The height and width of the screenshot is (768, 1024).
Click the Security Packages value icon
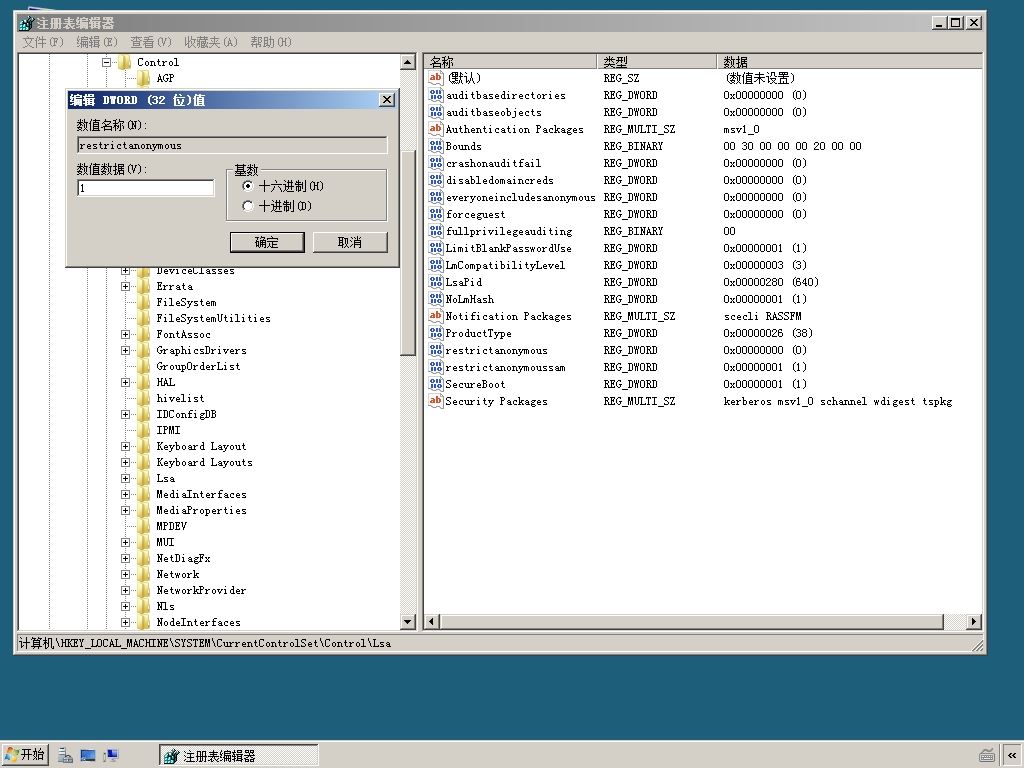pos(436,401)
